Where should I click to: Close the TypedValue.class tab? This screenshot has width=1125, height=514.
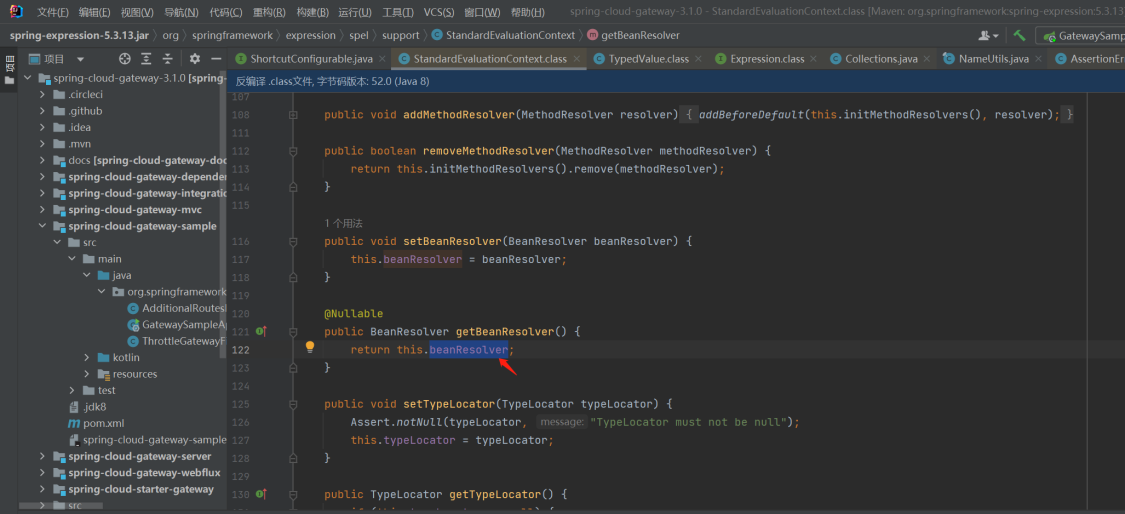(x=700, y=59)
